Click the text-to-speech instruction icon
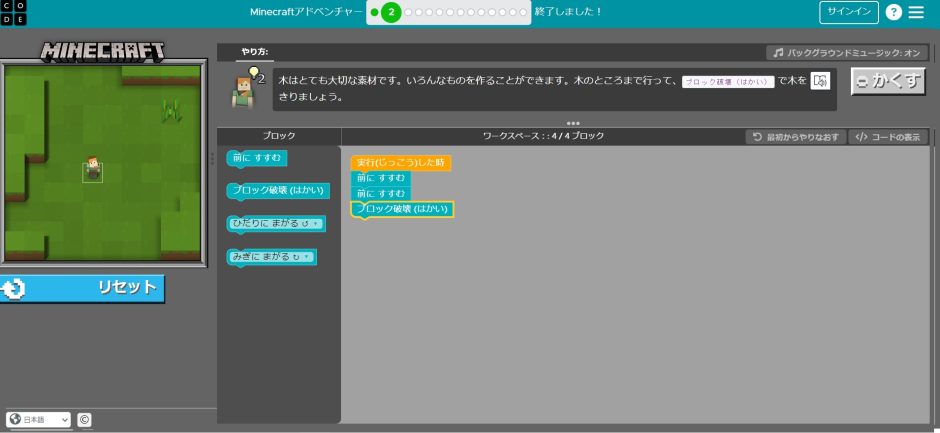The height and width of the screenshot is (433, 940). pos(820,81)
